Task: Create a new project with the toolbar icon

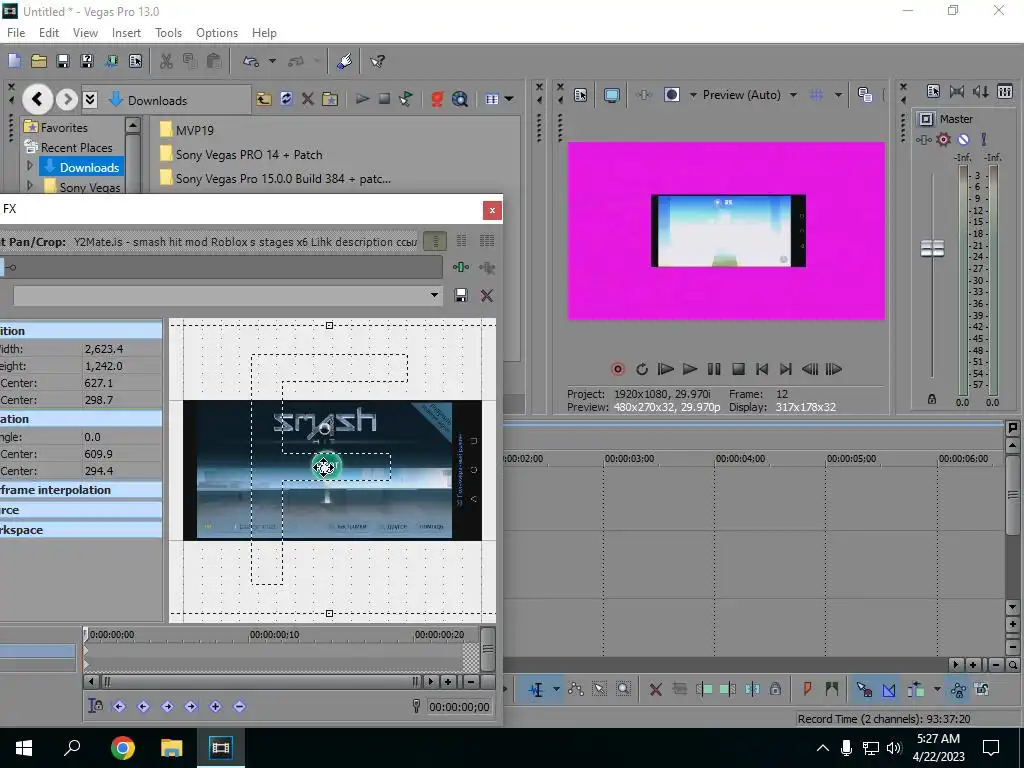Action: coord(14,61)
